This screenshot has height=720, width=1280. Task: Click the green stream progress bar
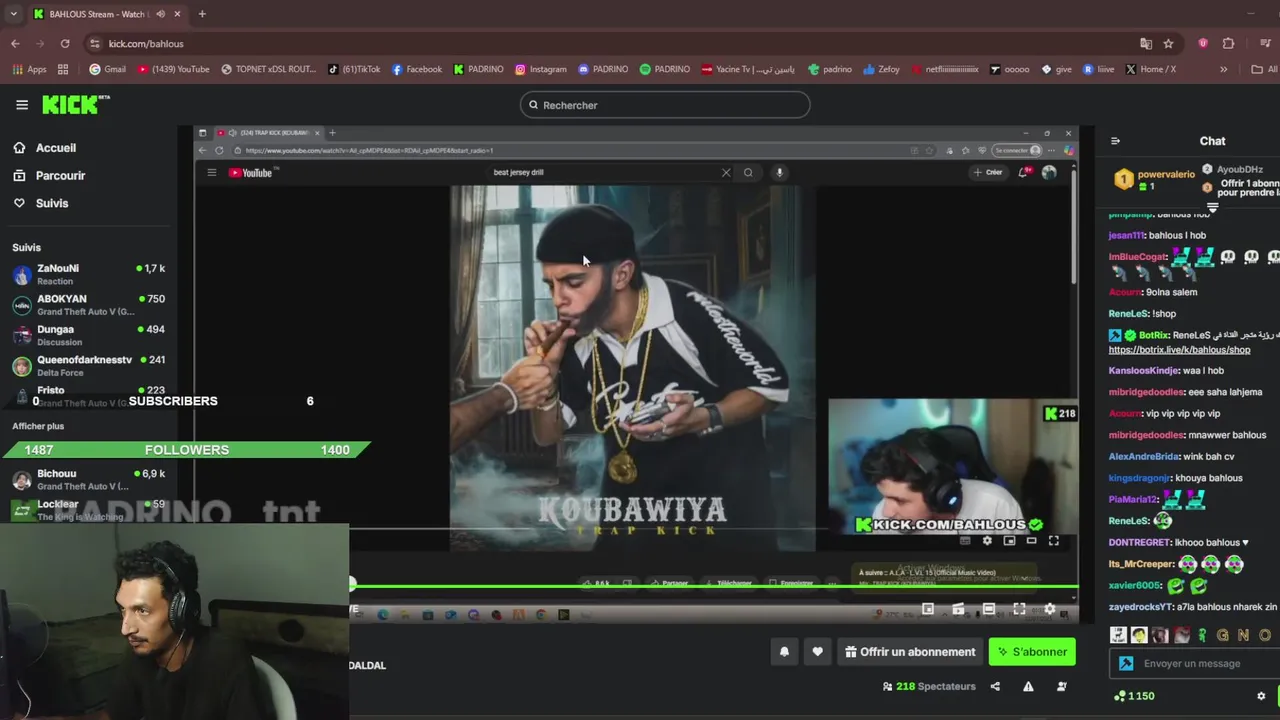click(714, 585)
